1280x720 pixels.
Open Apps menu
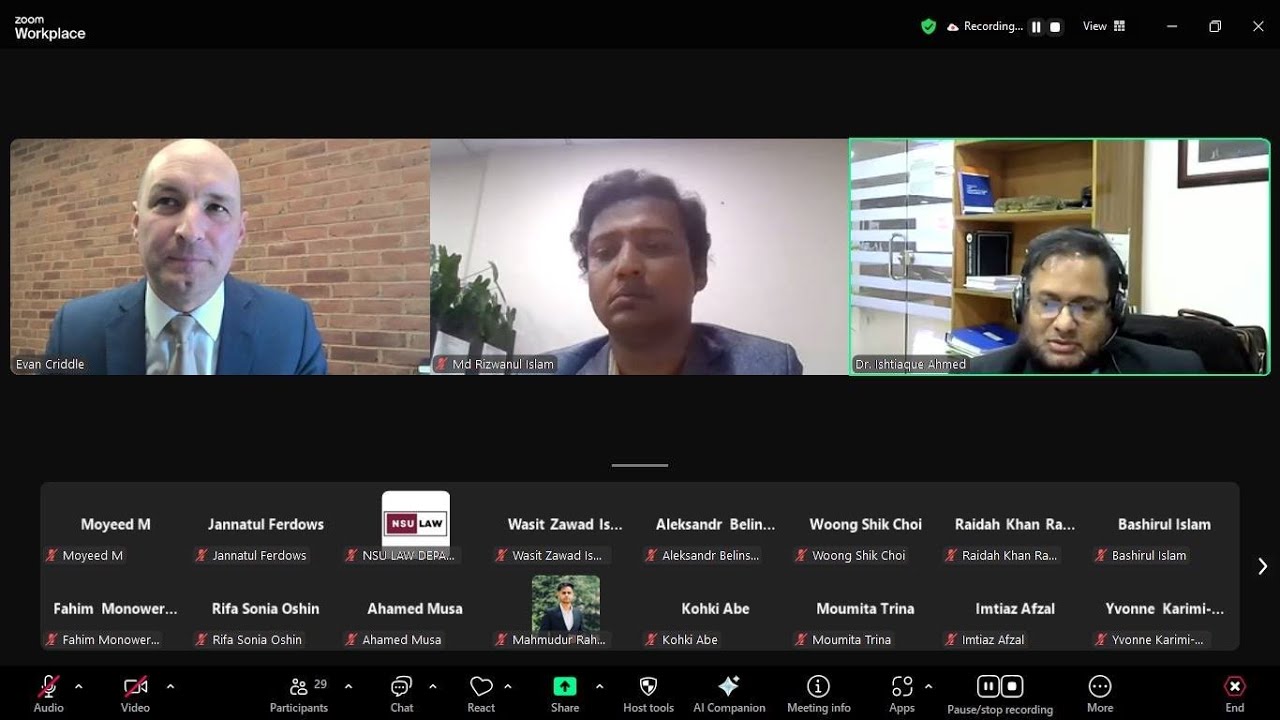(902, 693)
